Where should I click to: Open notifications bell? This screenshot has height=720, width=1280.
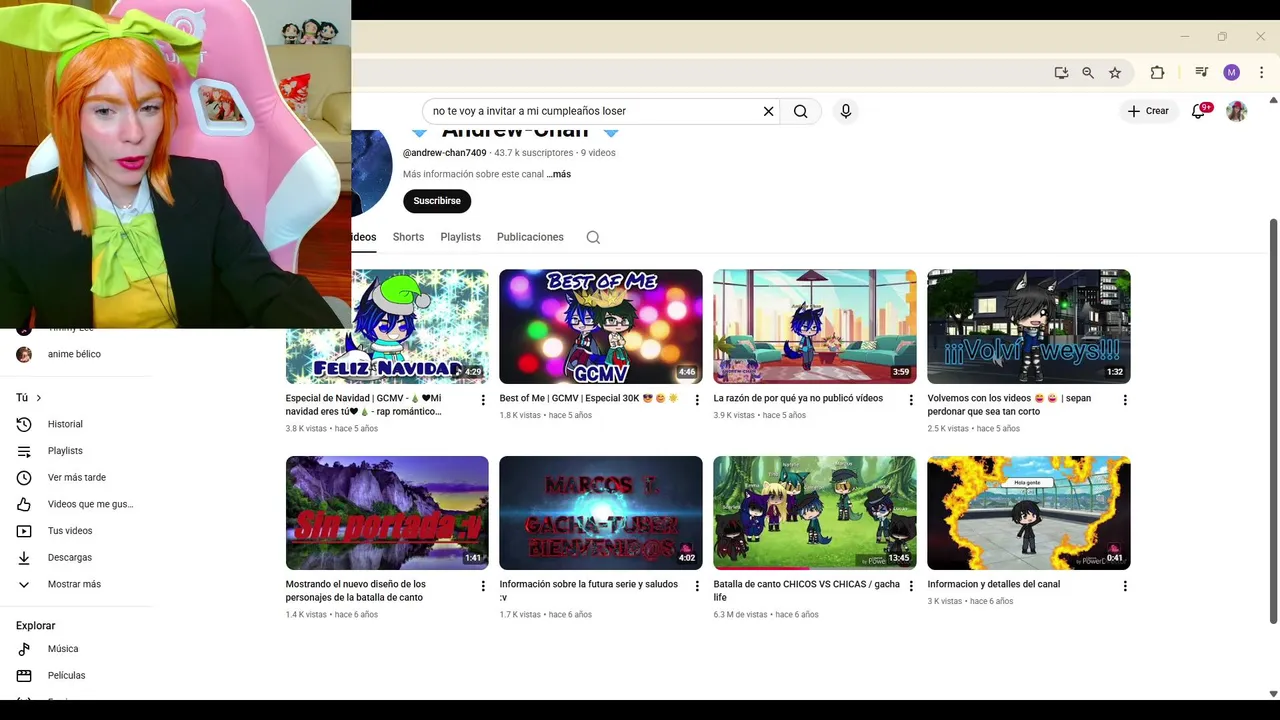[x=1199, y=111]
